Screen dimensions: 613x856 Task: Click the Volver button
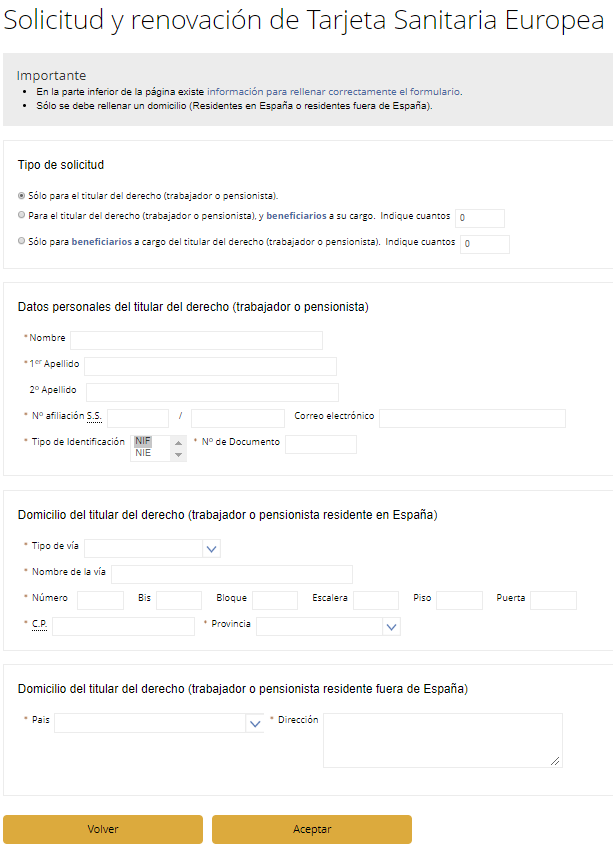[103, 829]
